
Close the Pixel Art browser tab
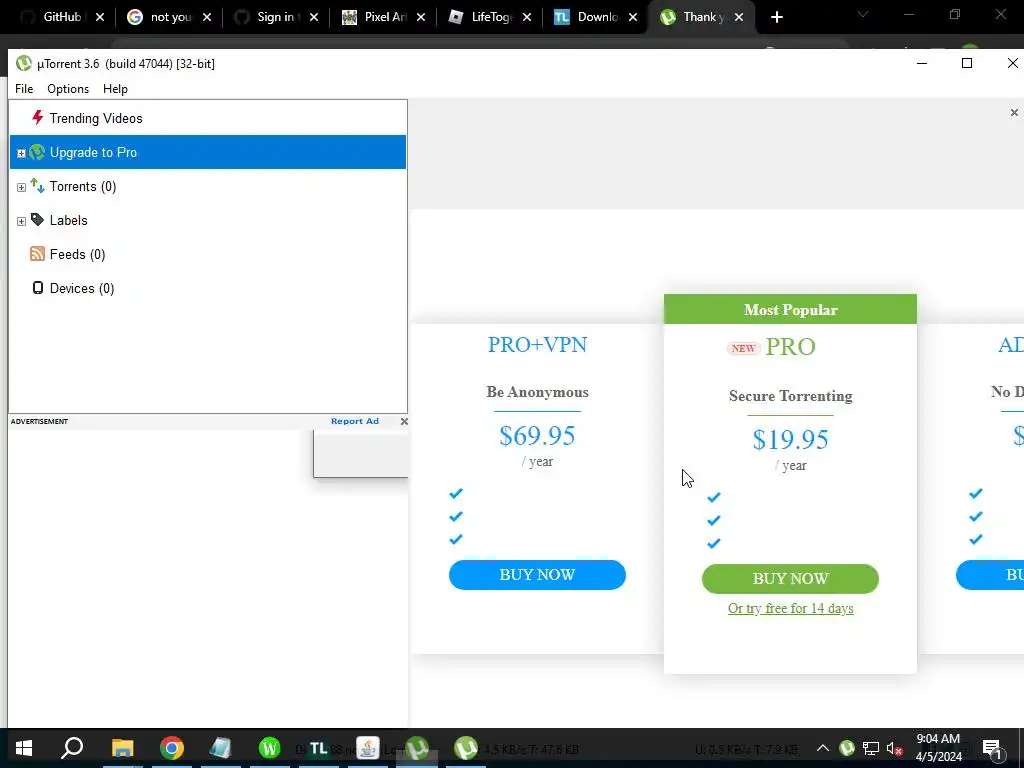pyautogui.click(x=421, y=18)
